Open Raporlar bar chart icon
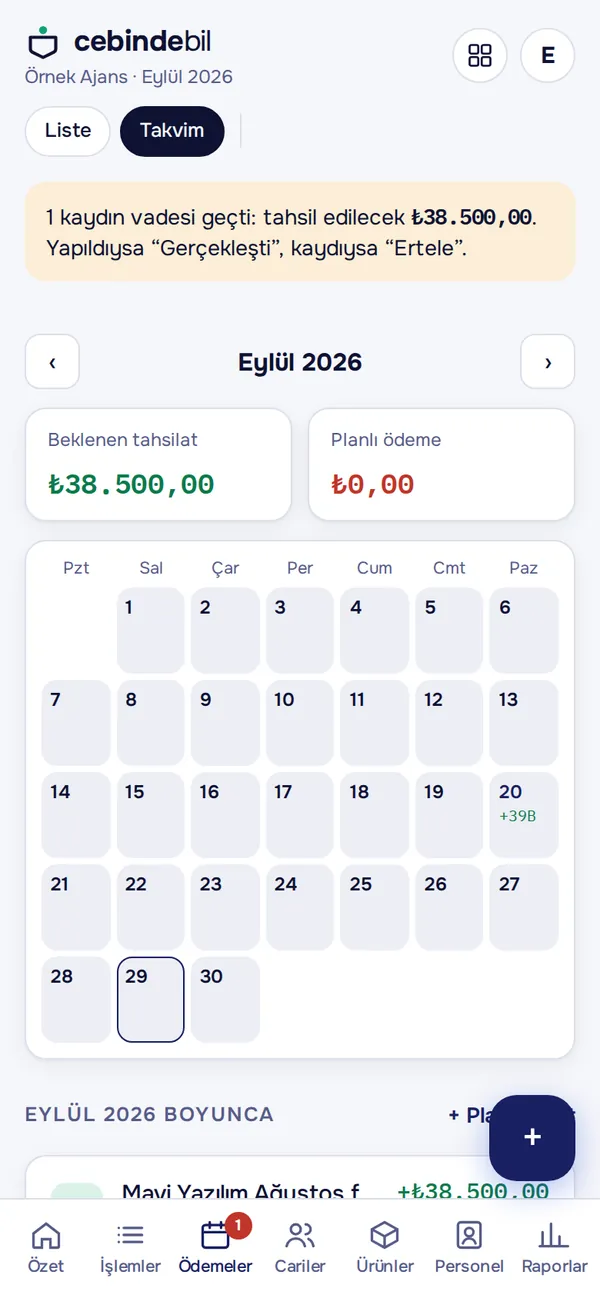Screen dimensions: 600x1298 pos(554,1236)
